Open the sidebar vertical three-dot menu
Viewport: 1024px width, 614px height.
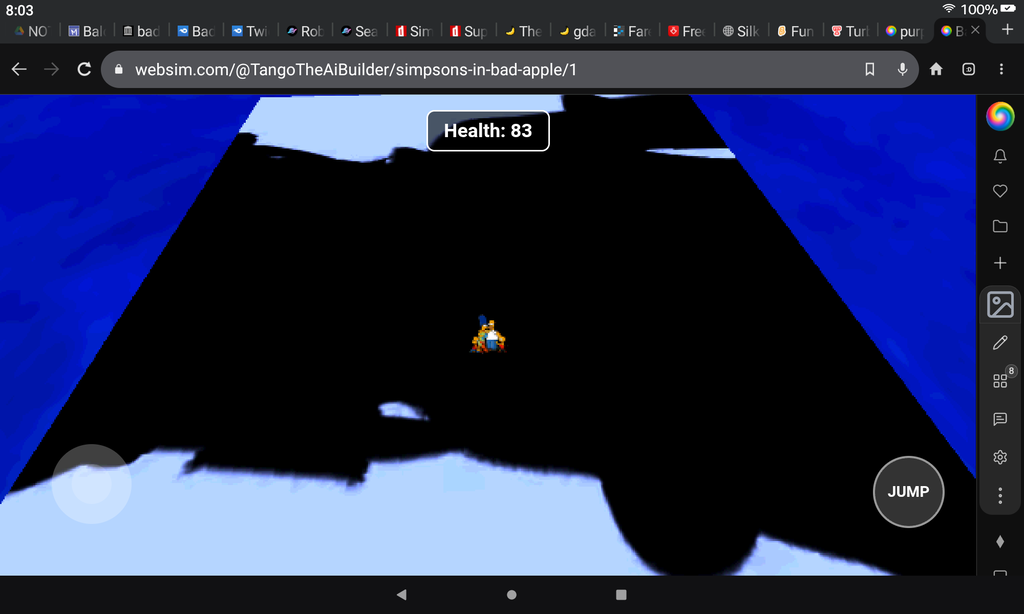click(x=1000, y=496)
